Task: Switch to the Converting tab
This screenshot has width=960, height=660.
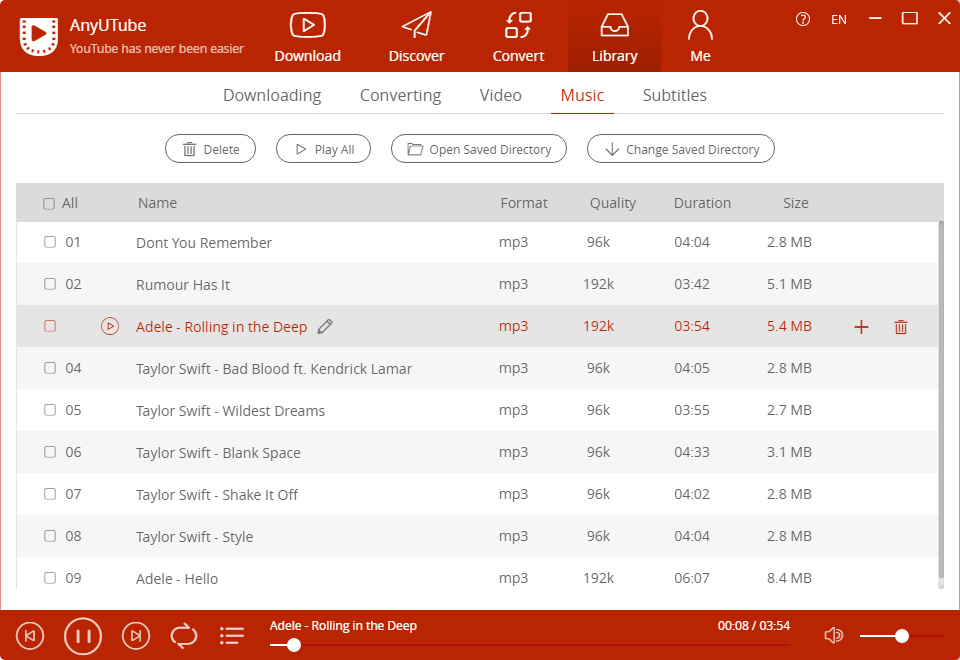Action: click(x=400, y=96)
